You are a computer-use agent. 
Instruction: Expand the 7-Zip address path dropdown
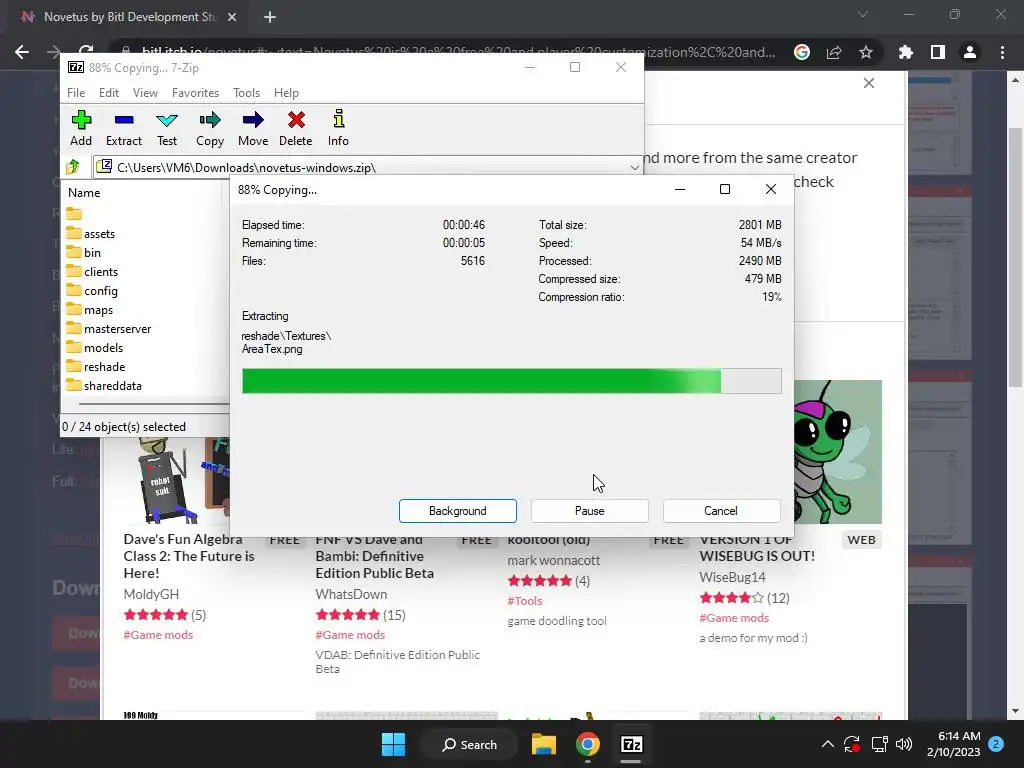pos(634,167)
